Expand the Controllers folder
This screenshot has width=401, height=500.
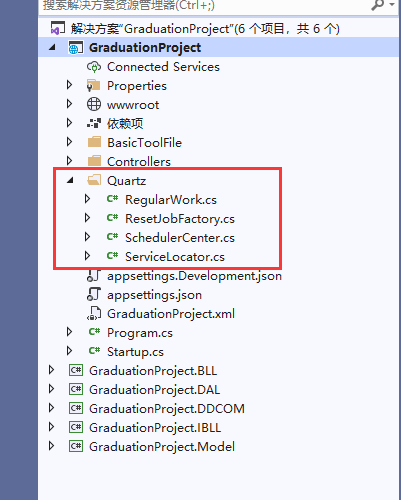tap(69, 161)
